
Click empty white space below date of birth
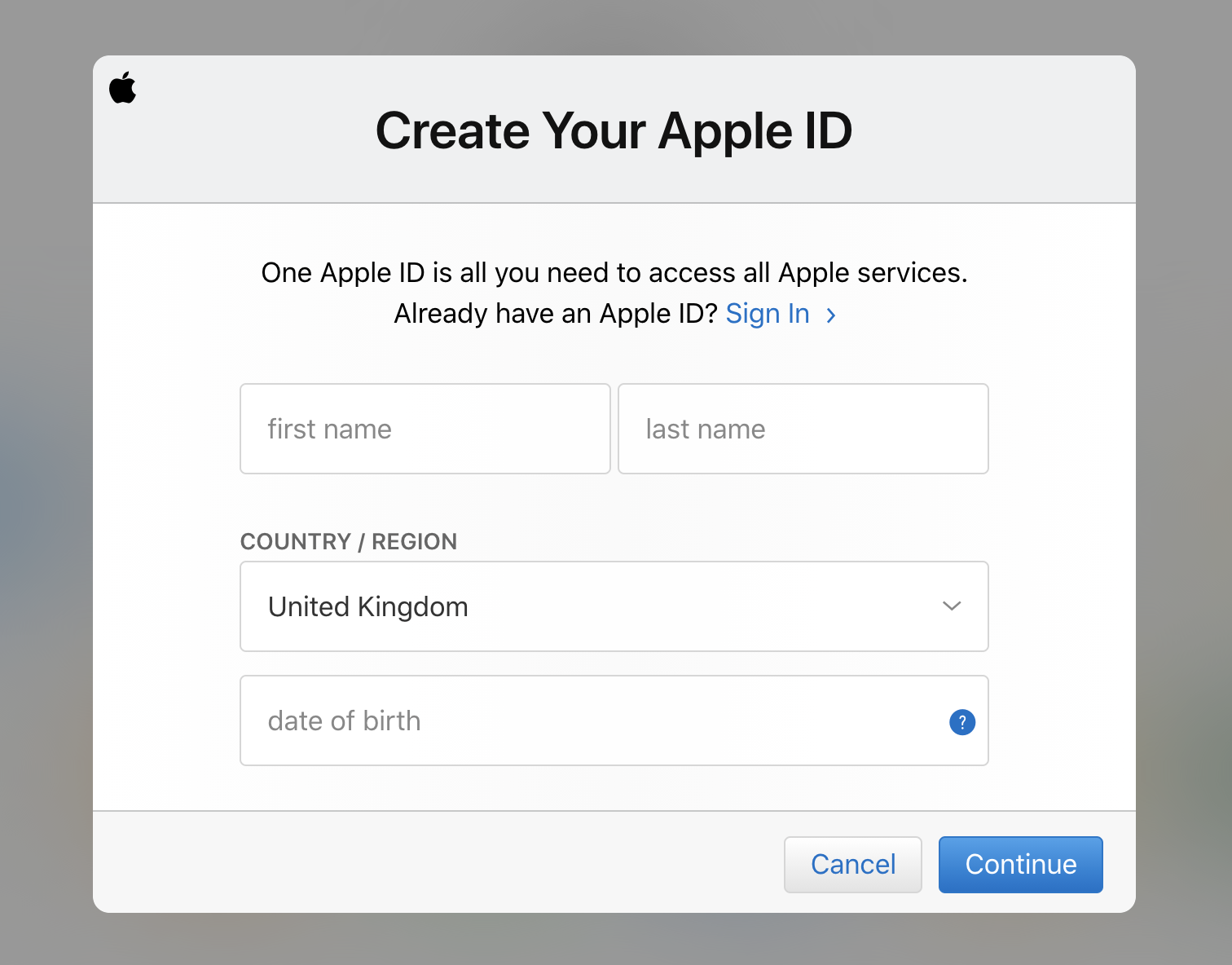coord(614,788)
